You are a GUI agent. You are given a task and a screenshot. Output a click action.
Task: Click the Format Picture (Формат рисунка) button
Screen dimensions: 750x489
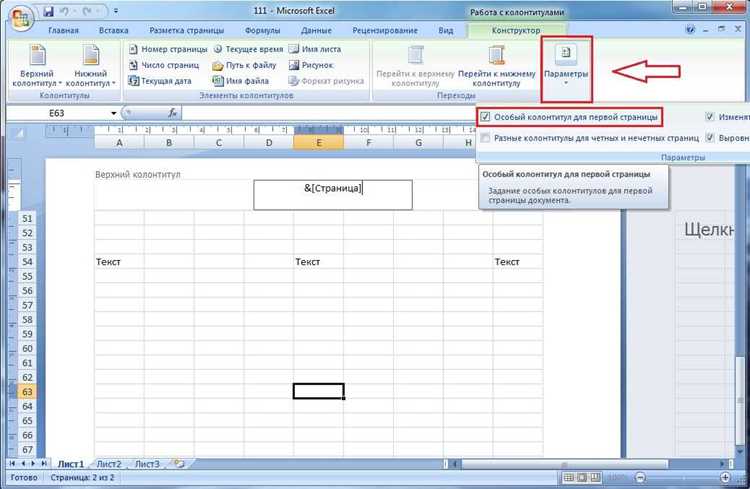click(x=327, y=81)
